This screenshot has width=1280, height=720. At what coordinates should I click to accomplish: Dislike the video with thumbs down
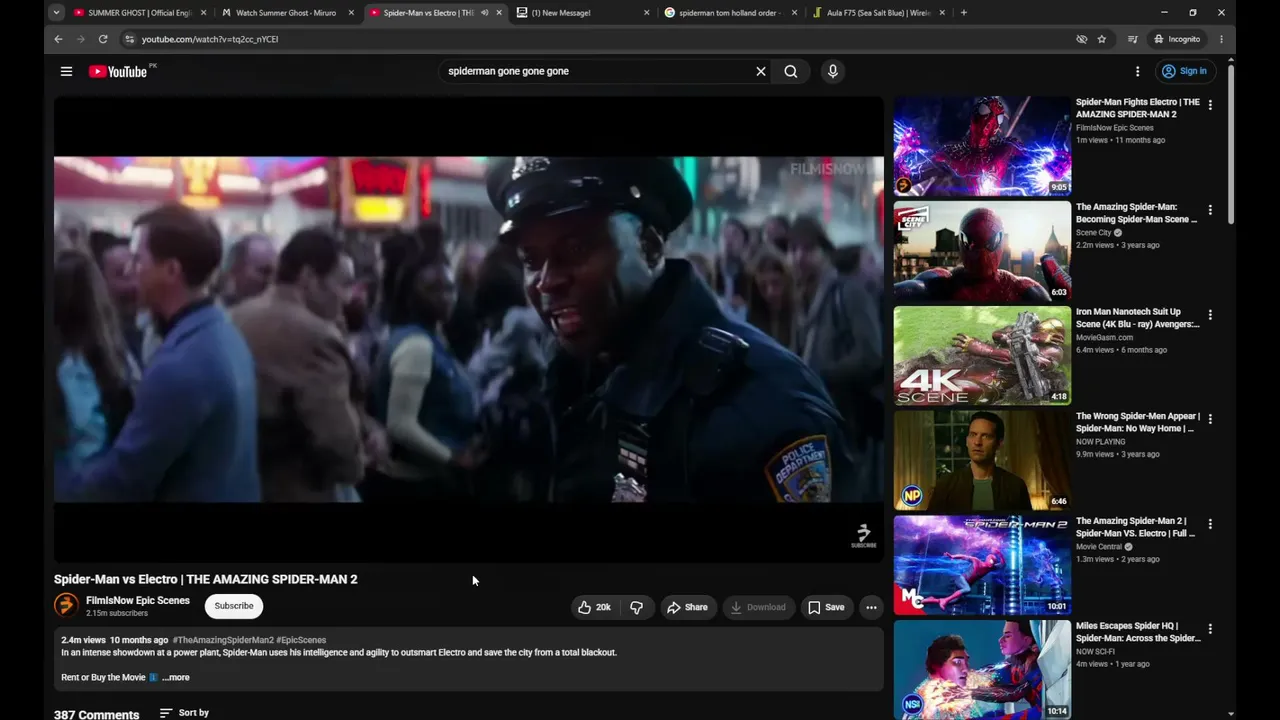point(636,607)
